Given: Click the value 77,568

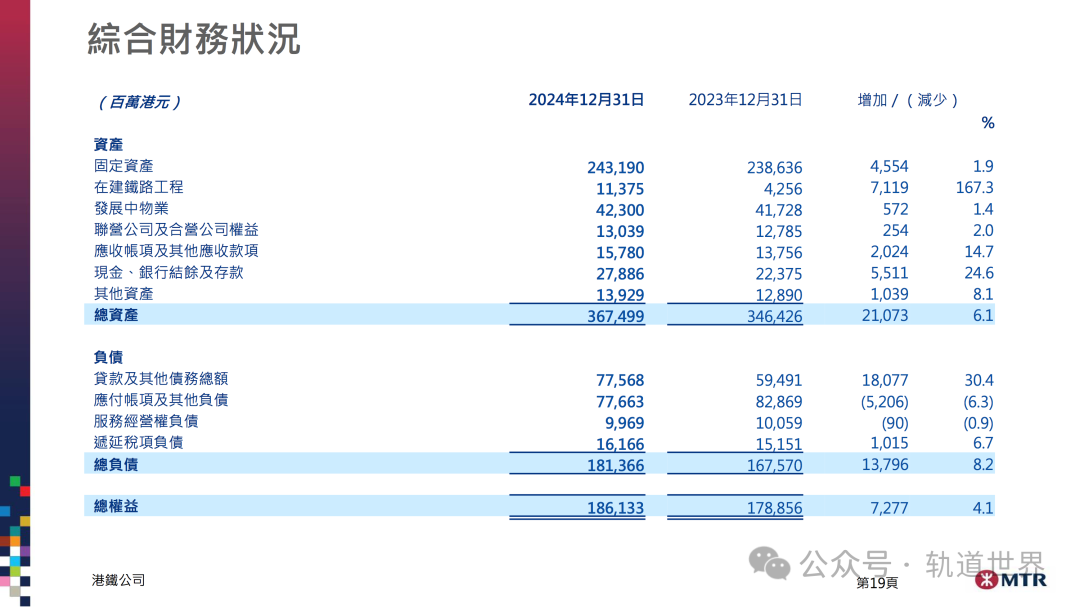Looking at the screenshot, I should tap(620, 380).
